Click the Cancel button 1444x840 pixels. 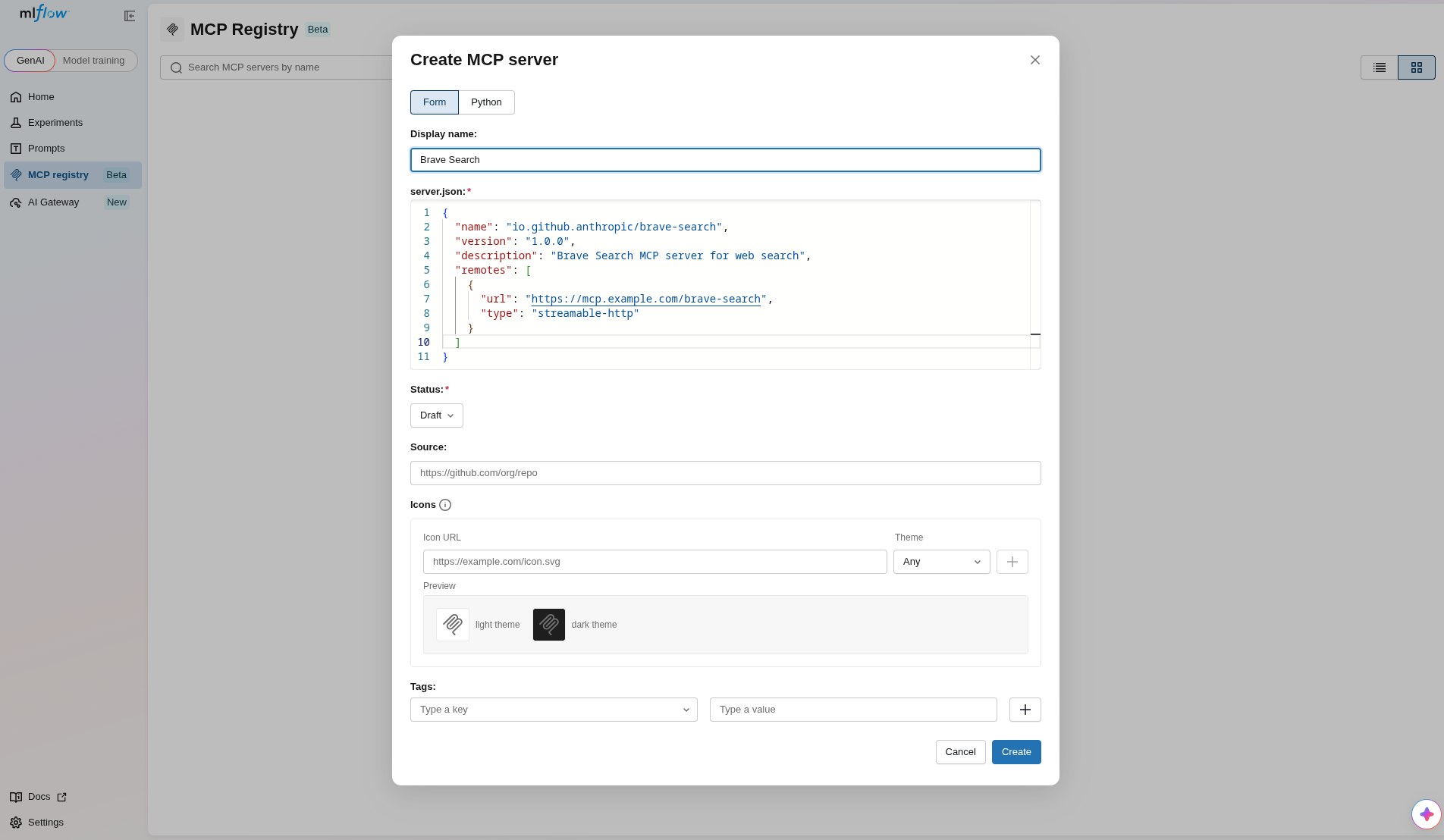pos(961,752)
